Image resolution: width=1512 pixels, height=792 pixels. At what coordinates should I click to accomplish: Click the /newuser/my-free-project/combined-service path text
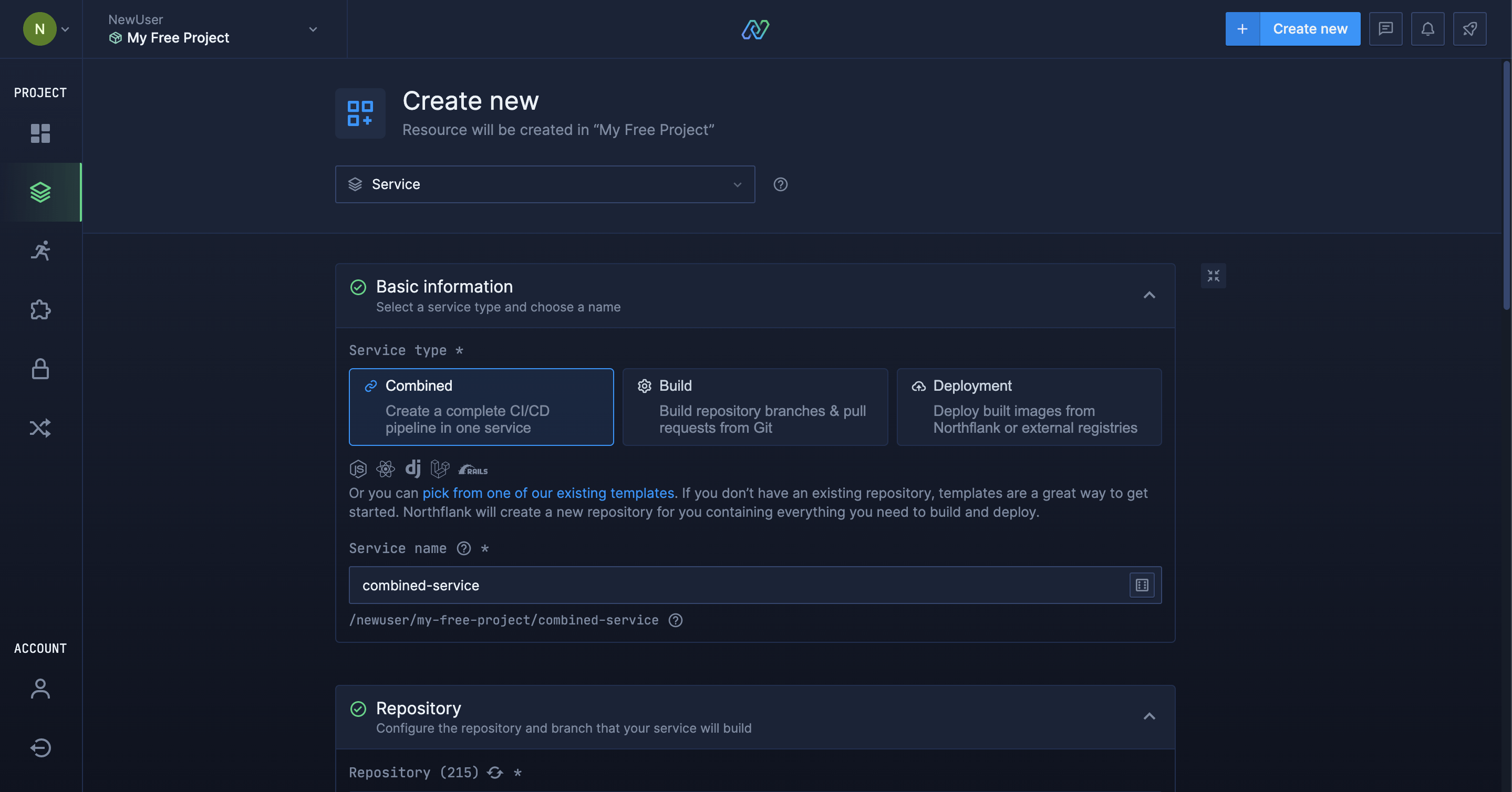pos(504,620)
